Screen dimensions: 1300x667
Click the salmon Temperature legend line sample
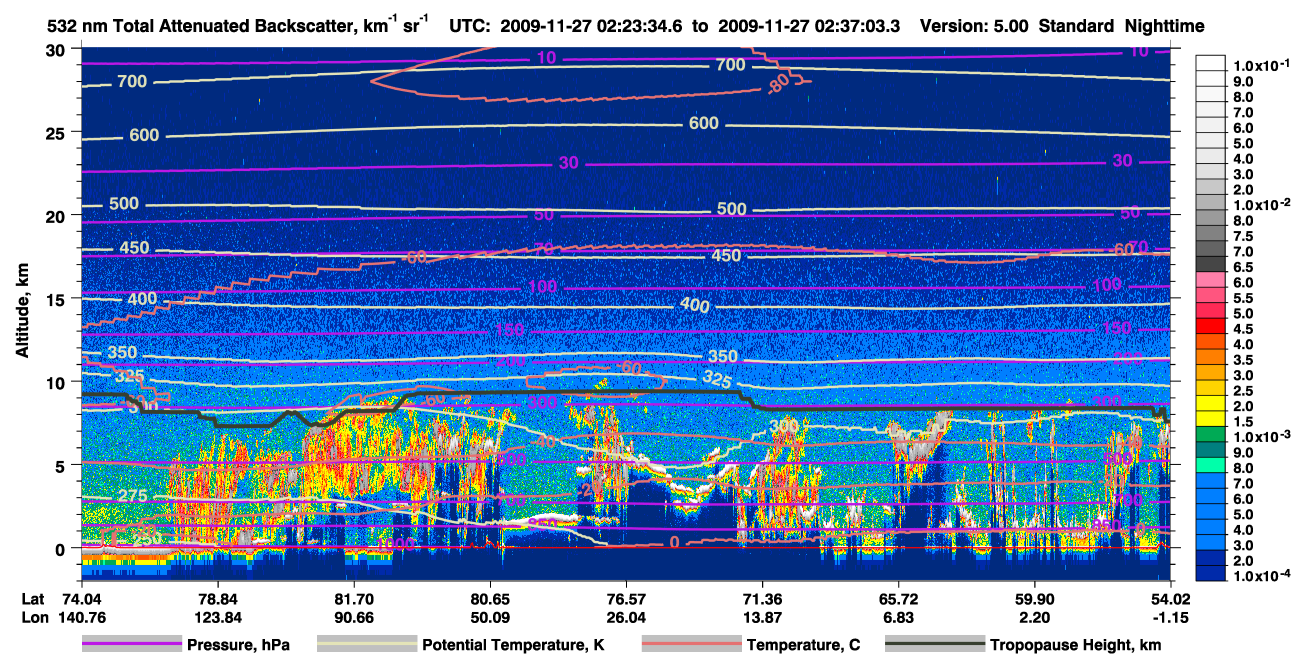691,645
